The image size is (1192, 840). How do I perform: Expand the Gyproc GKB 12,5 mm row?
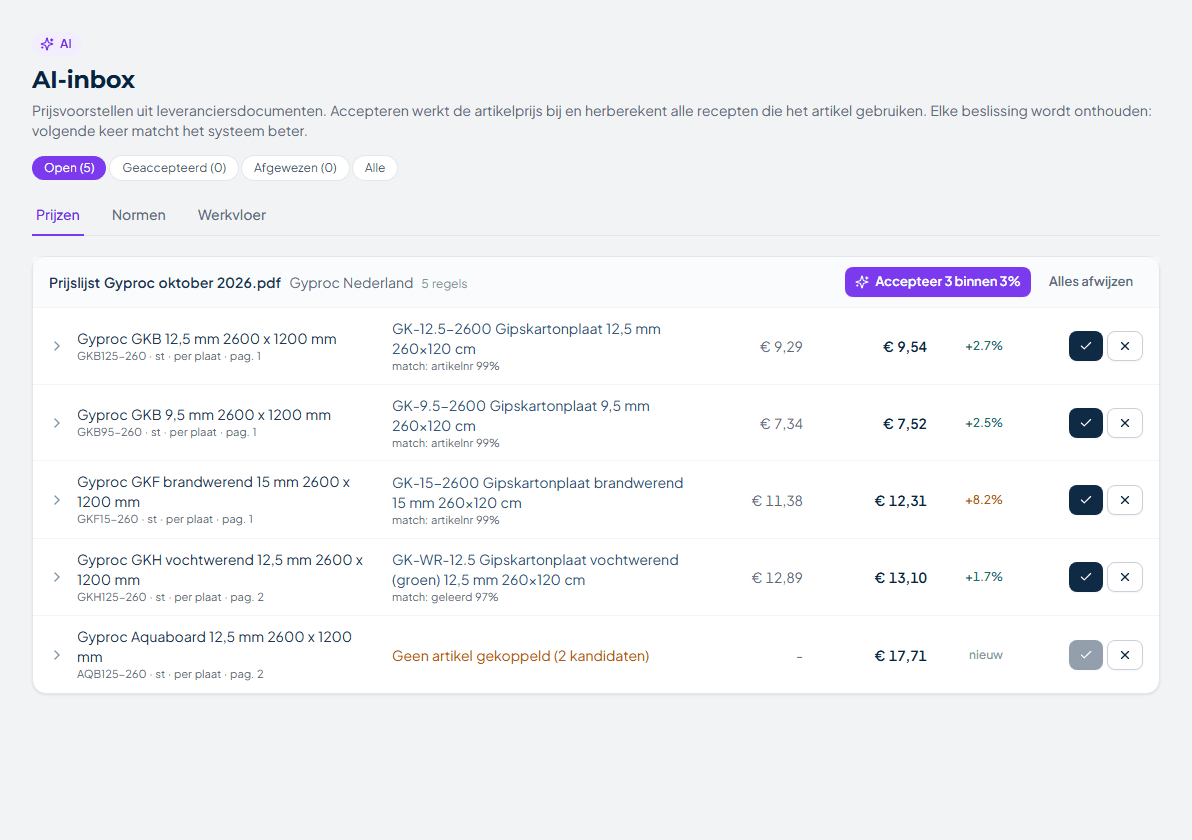(56, 347)
